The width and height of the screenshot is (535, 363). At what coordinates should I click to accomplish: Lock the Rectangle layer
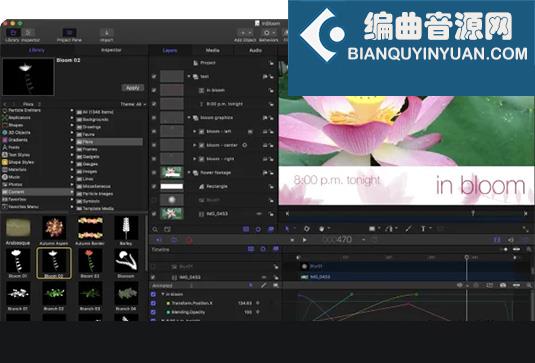point(271,187)
